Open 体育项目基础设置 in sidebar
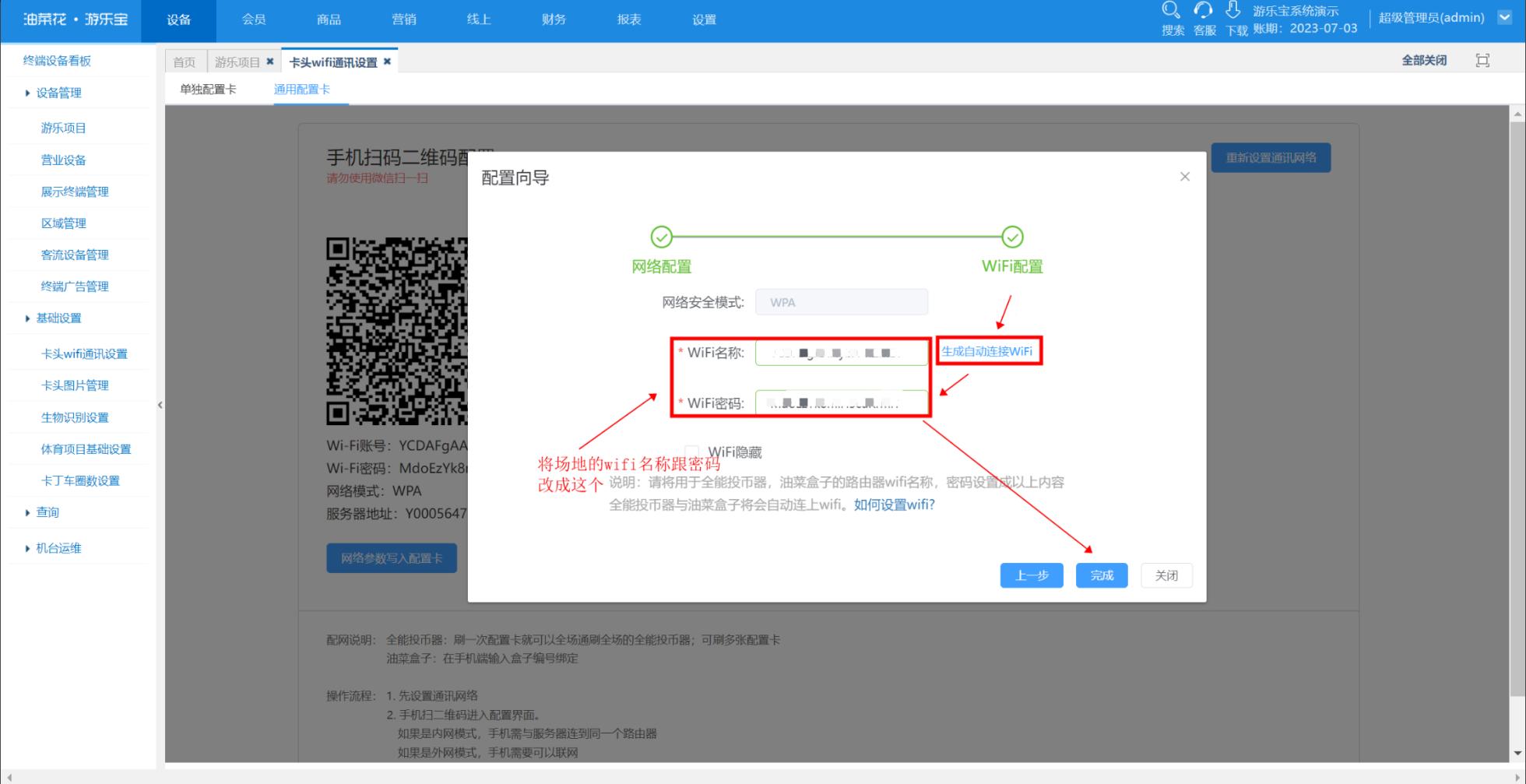This screenshot has width=1526, height=784. point(86,449)
